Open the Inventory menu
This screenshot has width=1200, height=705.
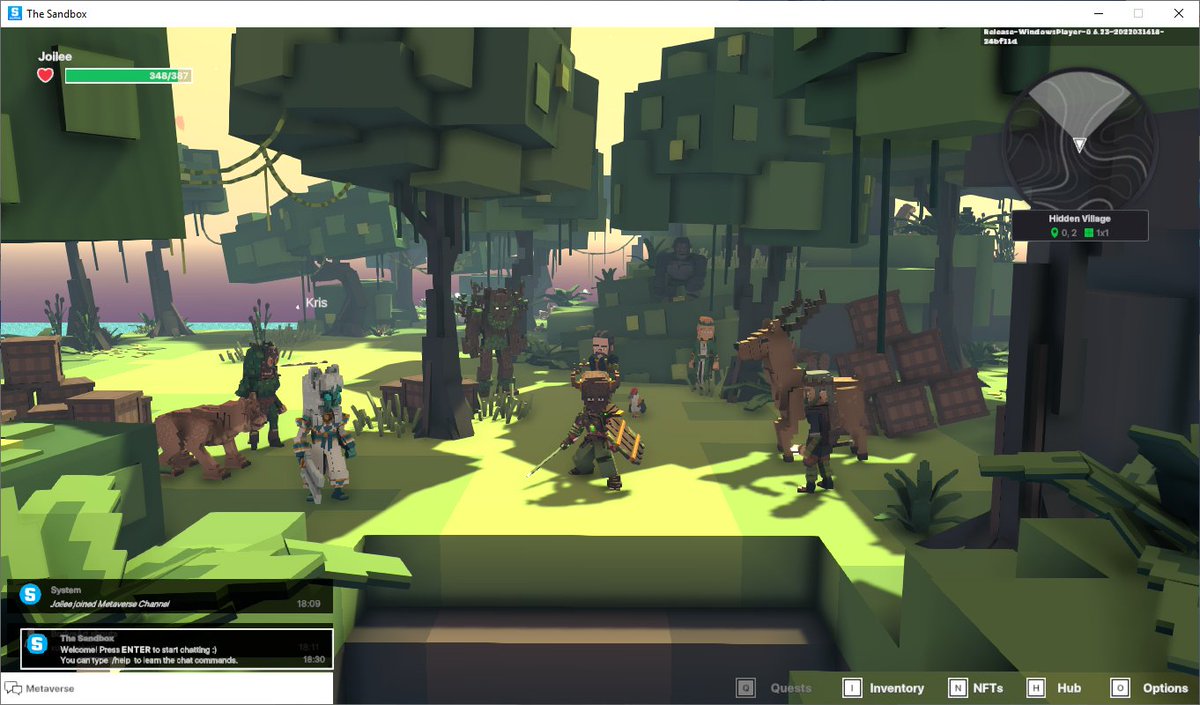[897, 688]
